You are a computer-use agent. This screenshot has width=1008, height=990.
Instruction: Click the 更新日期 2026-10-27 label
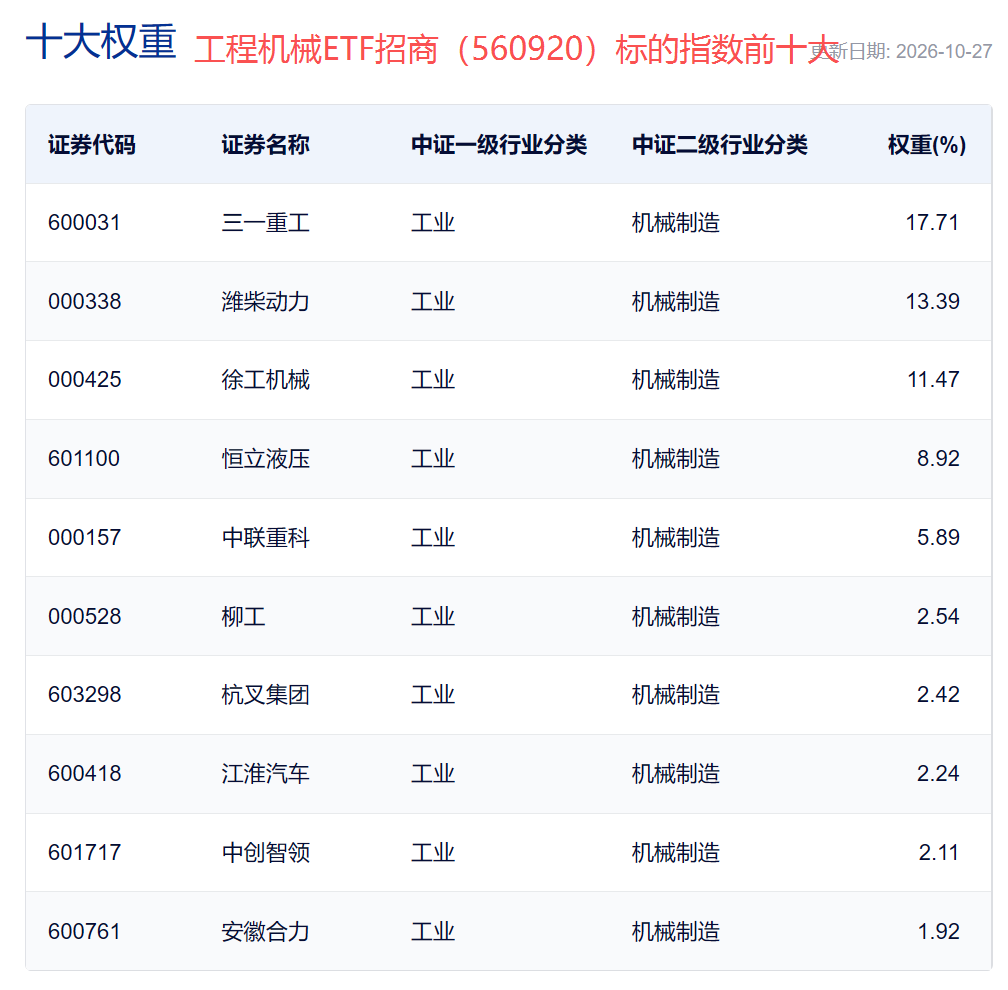pos(901,51)
